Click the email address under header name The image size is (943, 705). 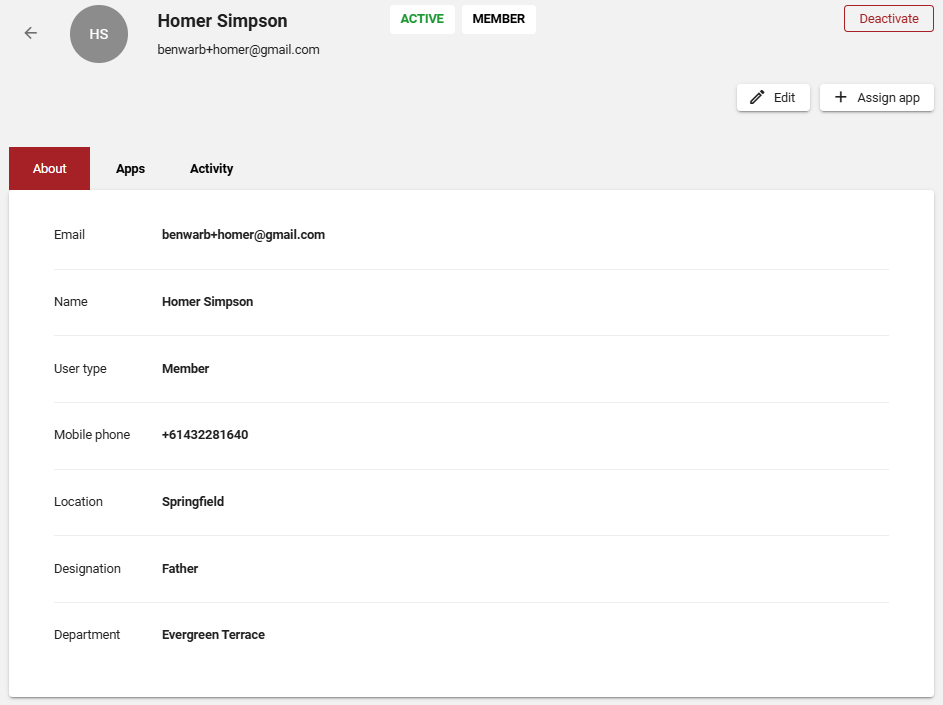click(239, 50)
